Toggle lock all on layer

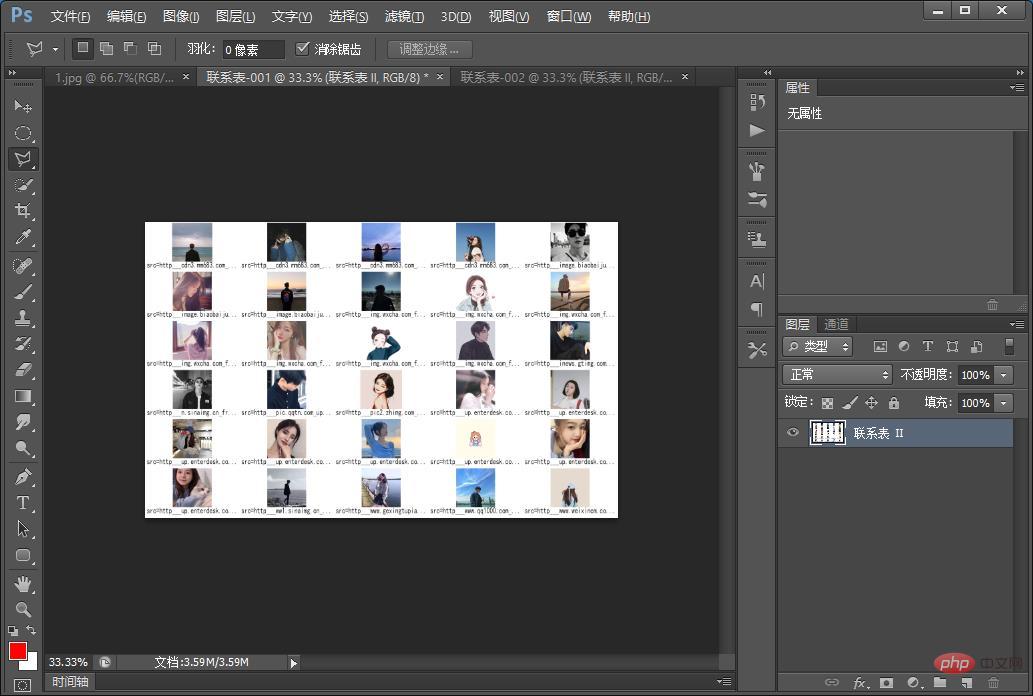tap(893, 402)
